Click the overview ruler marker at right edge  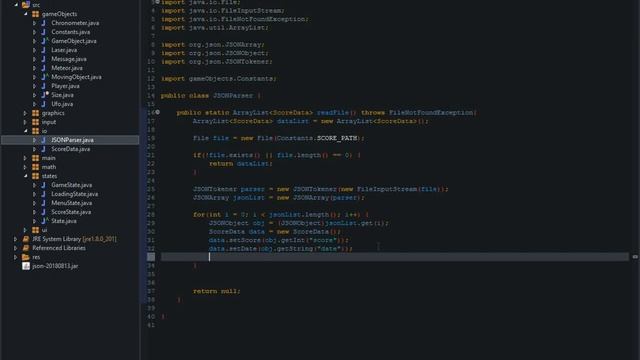(635, 257)
